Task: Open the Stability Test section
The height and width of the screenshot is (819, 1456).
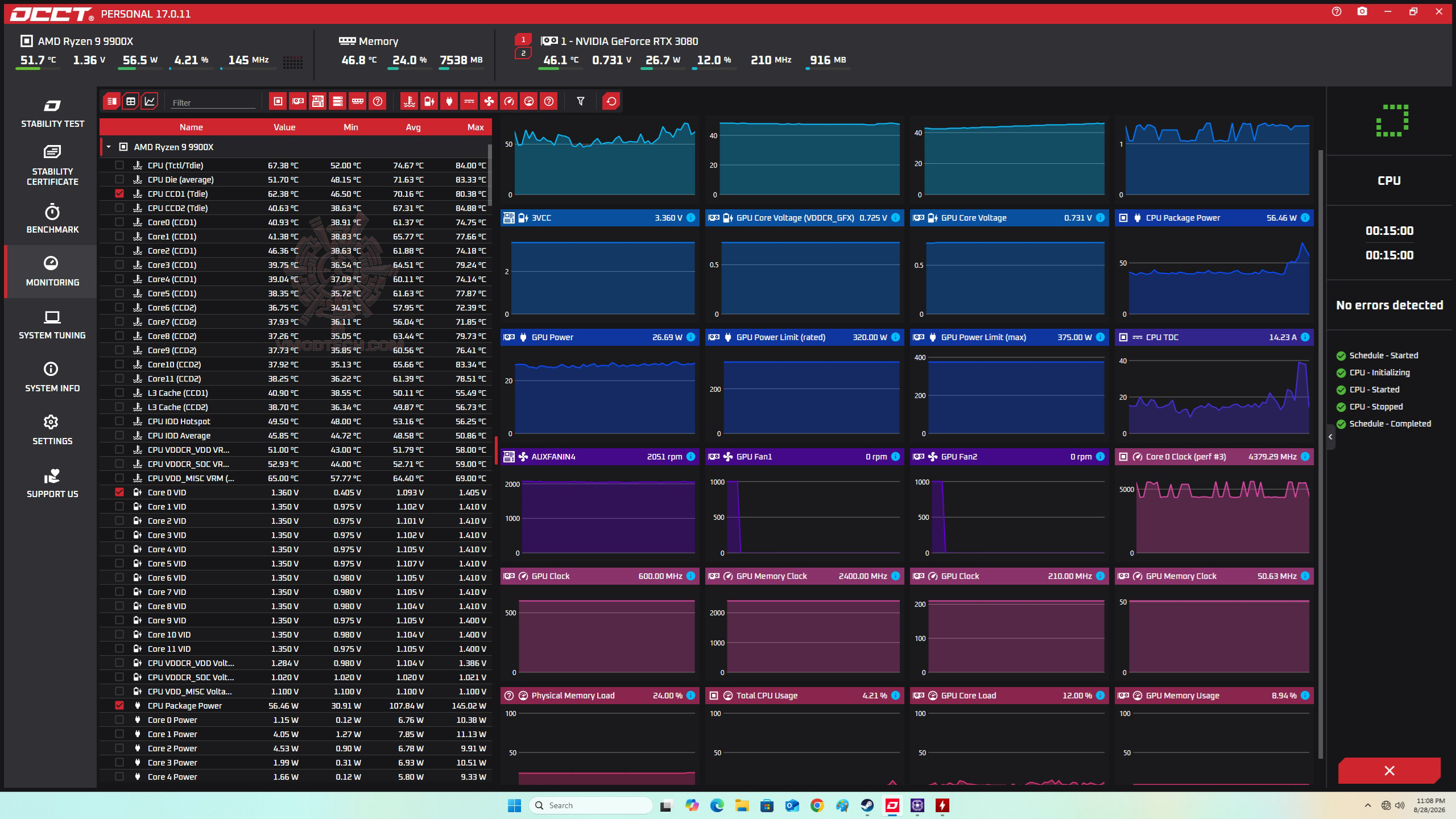Action: [x=52, y=114]
